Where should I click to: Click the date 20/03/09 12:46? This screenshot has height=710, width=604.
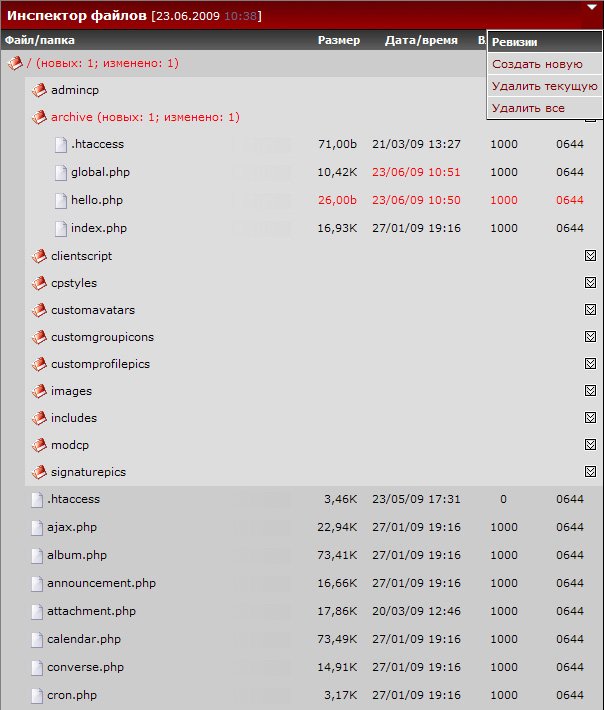click(x=416, y=611)
